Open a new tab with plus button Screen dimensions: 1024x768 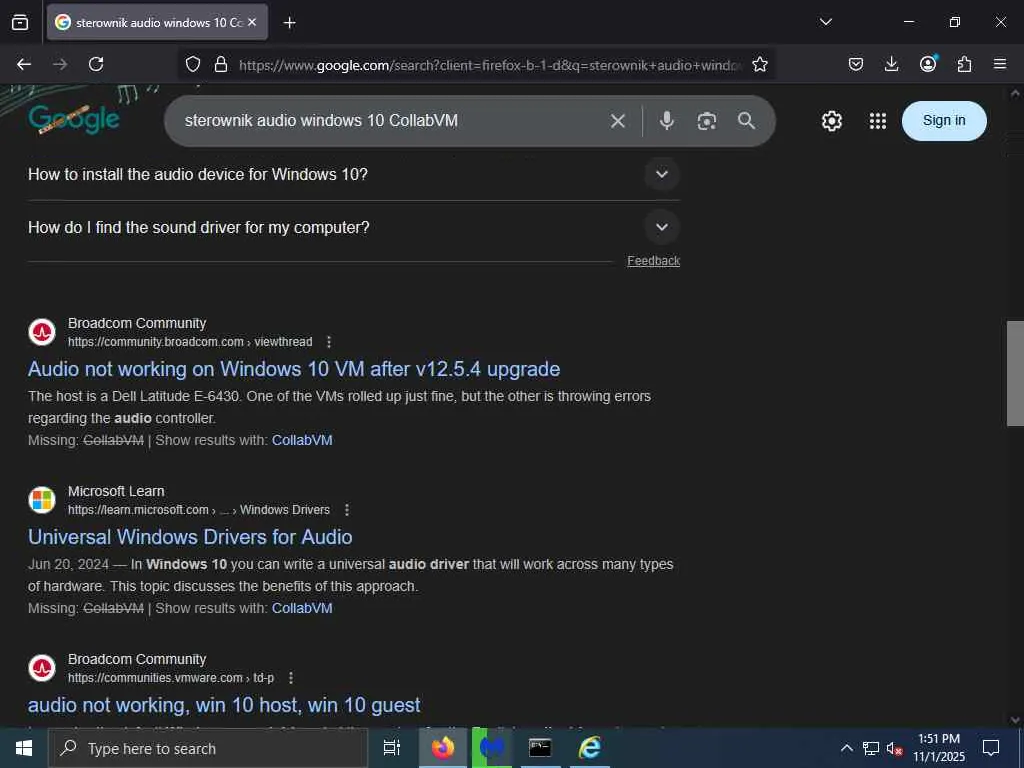(289, 23)
